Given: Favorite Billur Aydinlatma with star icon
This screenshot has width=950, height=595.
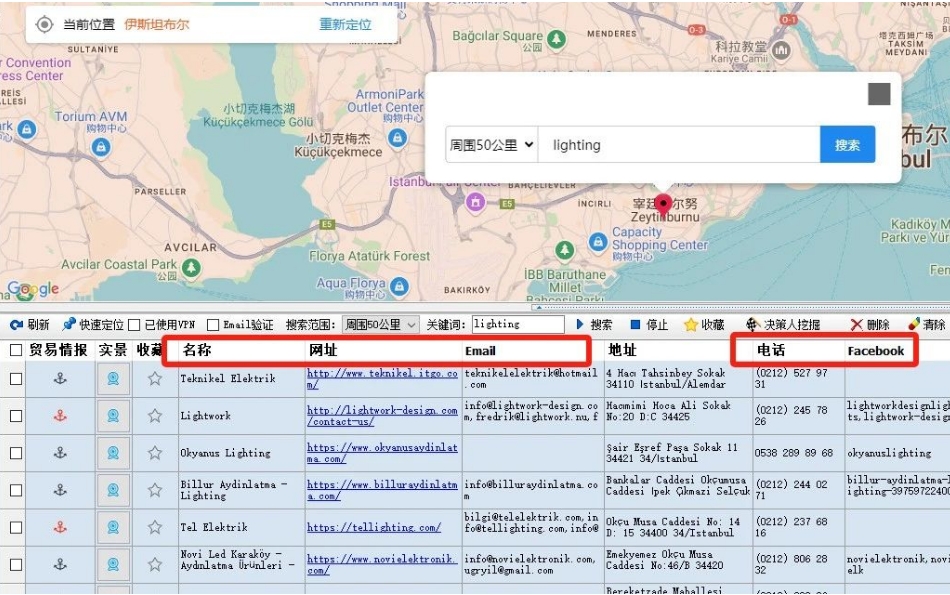Looking at the screenshot, I should click(x=154, y=490).
